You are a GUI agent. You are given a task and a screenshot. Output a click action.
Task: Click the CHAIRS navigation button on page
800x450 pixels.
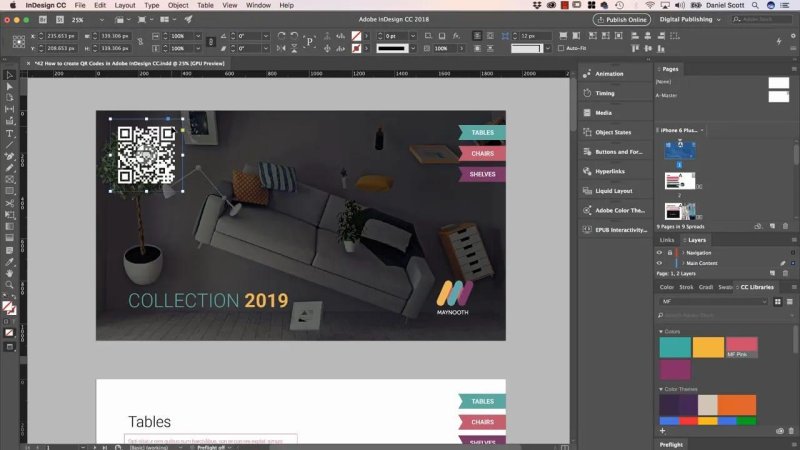[x=482, y=154]
